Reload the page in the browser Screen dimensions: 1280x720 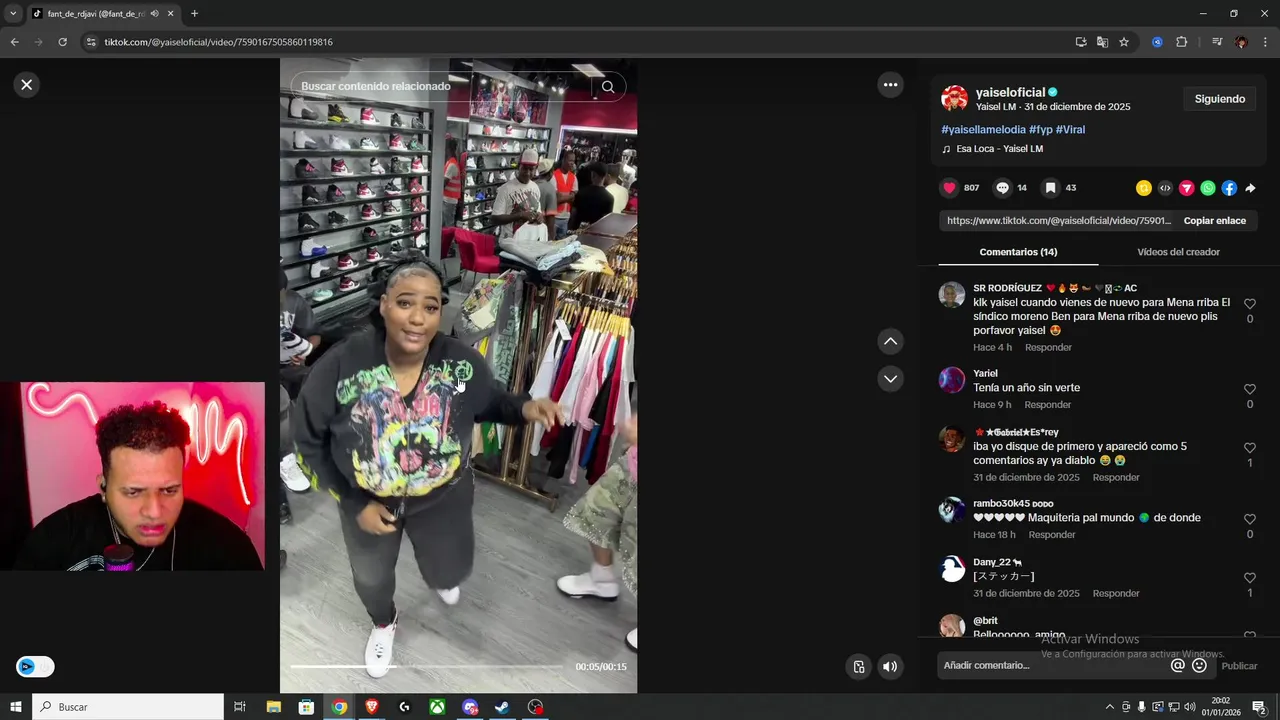tap(62, 42)
